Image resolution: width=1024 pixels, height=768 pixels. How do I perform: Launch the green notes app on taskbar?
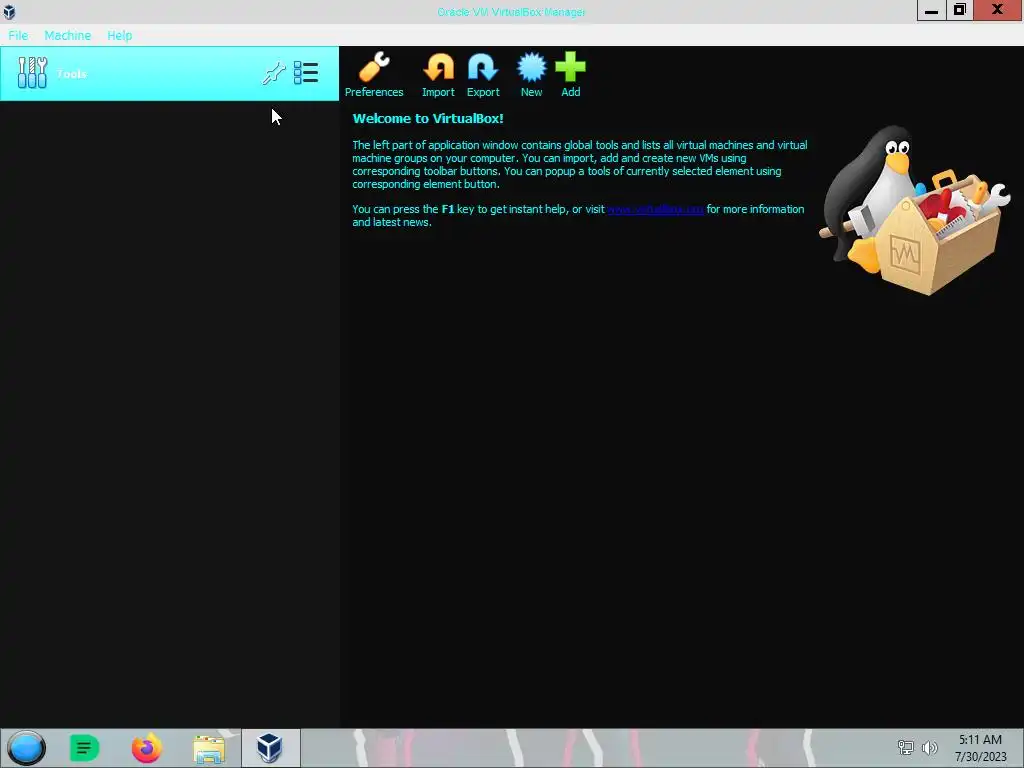[x=84, y=748]
